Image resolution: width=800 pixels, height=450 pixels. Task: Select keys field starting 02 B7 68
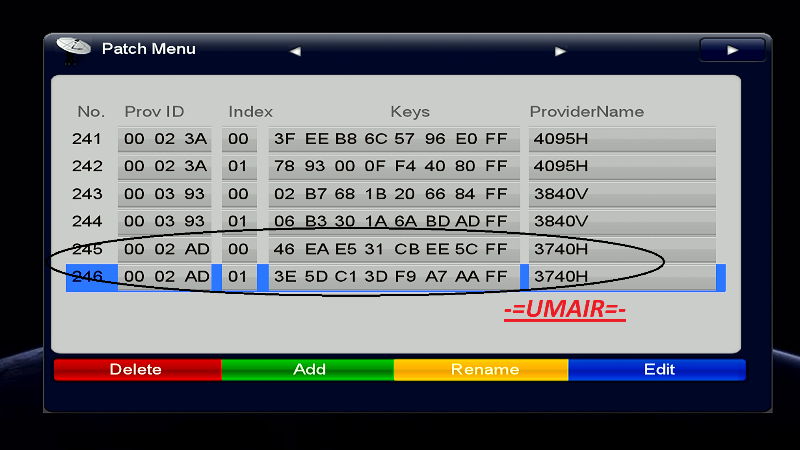click(x=394, y=194)
